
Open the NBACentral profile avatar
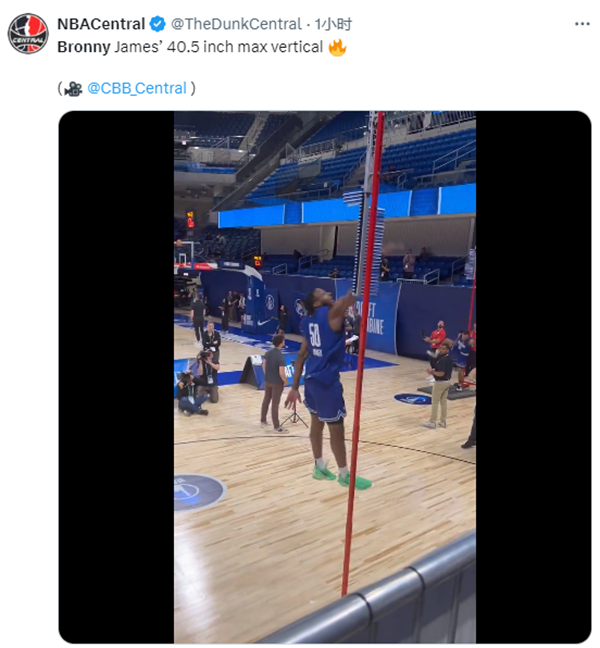[x=28, y=33]
